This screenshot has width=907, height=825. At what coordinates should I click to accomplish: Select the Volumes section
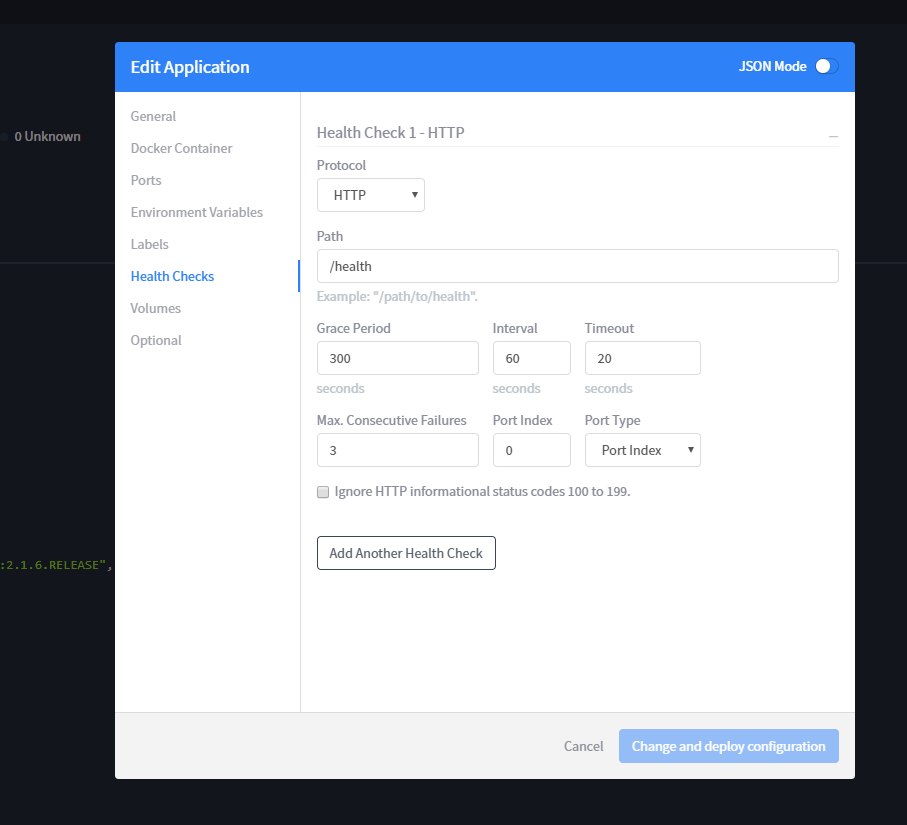[155, 308]
